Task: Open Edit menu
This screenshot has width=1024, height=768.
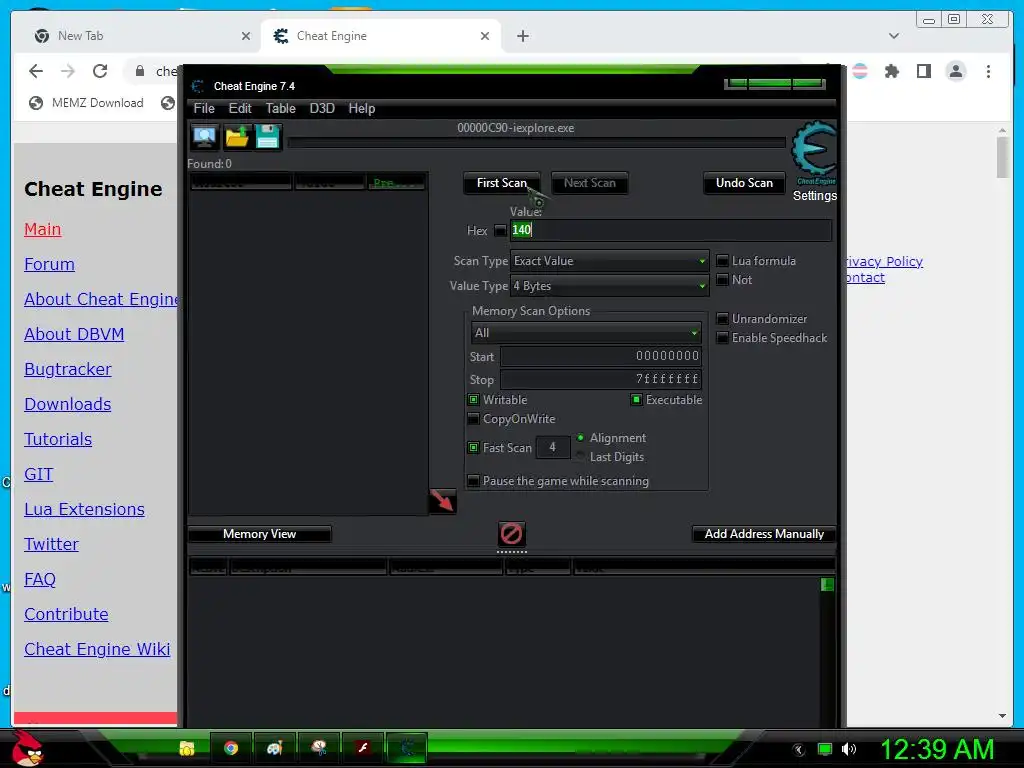Action: tap(240, 108)
